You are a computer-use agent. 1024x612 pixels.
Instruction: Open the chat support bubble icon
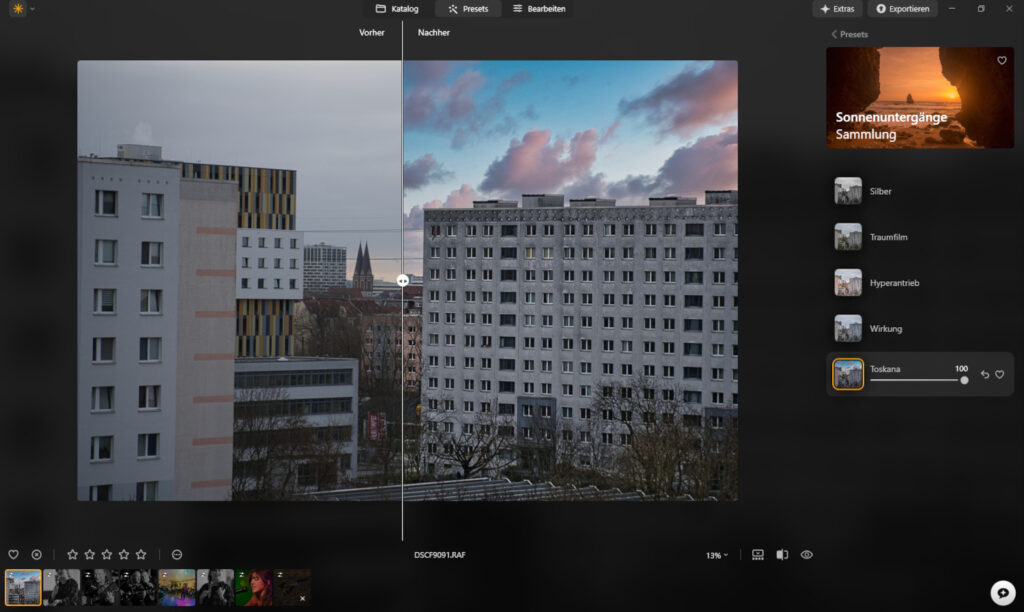coord(1001,591)
